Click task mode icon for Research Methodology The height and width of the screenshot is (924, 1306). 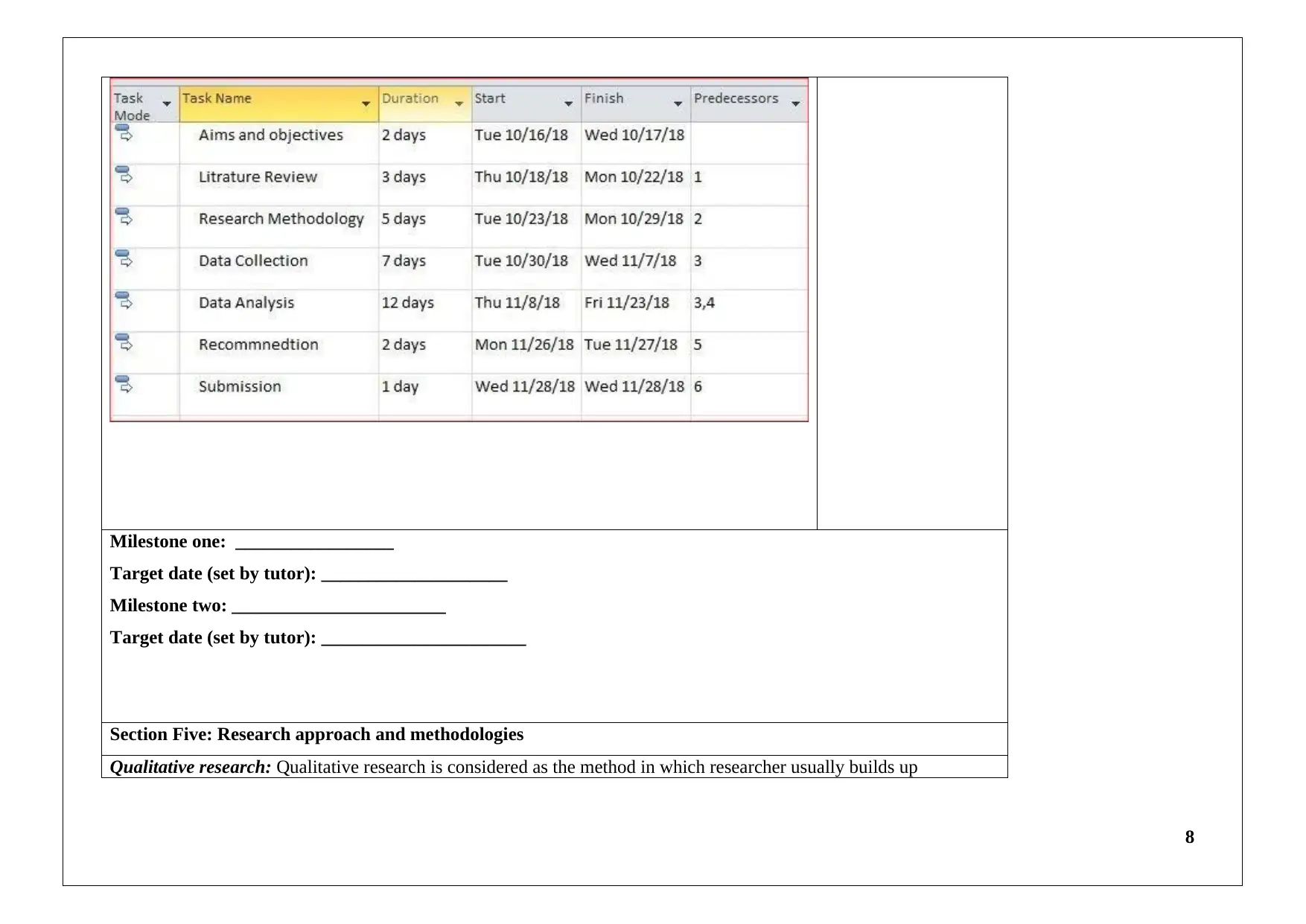124,217
